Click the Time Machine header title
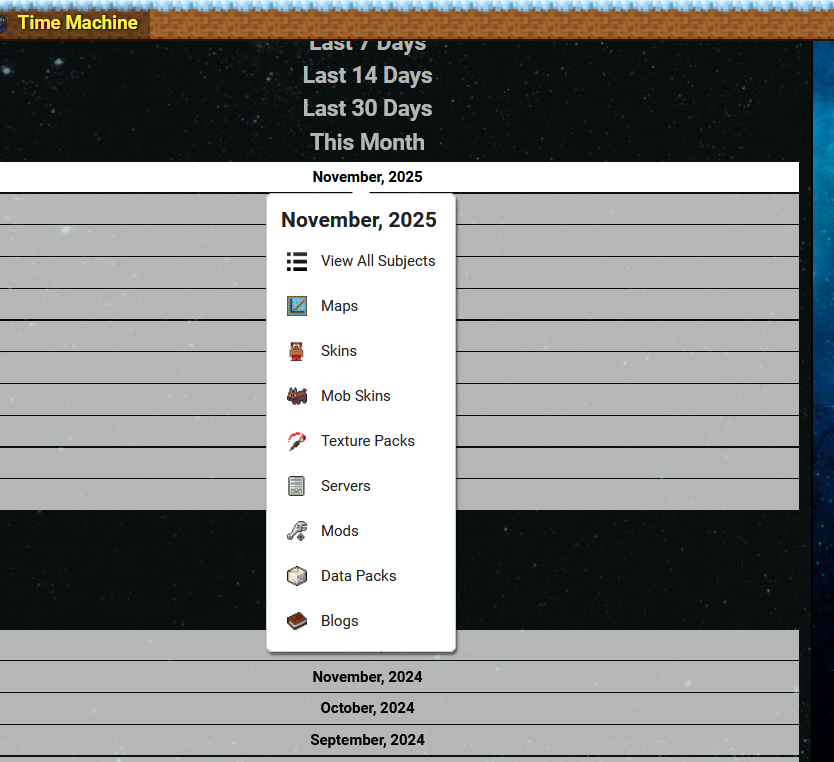The height and width of the screenshot is (762, 834). click(x=78, y=23)
